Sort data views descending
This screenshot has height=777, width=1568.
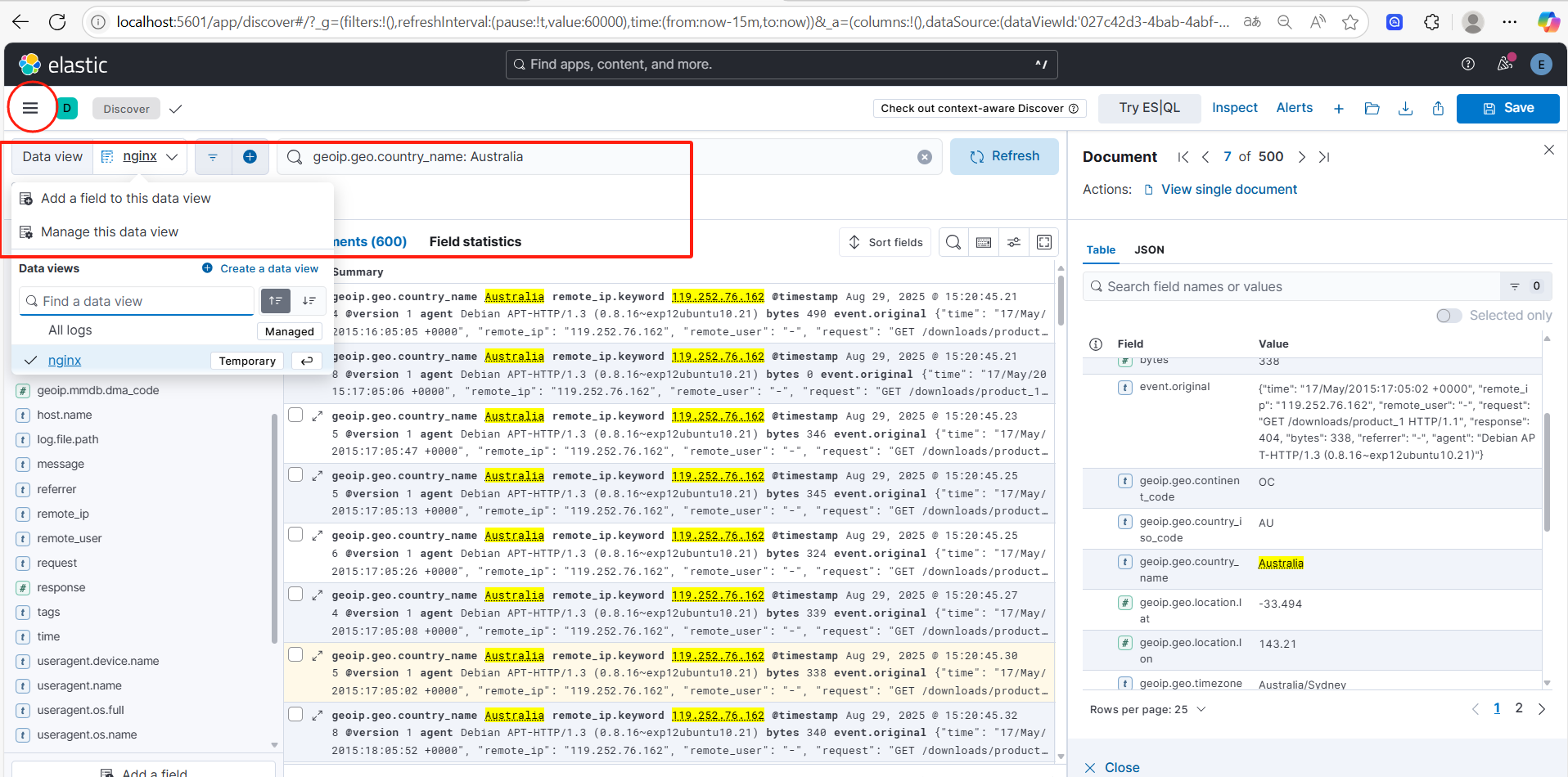coord(309,301)
